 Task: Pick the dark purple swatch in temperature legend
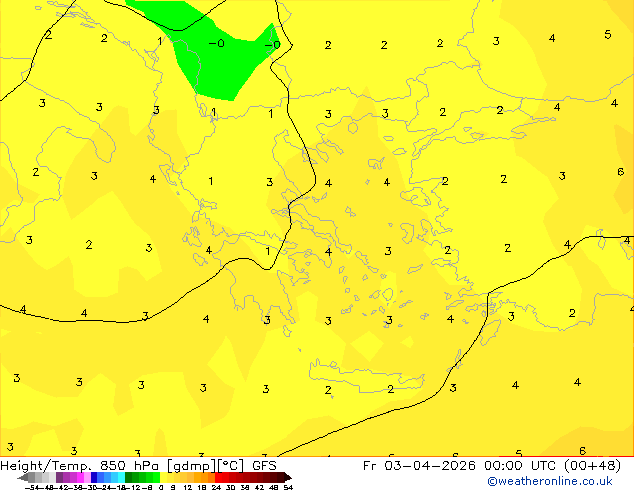click(59, 477)
